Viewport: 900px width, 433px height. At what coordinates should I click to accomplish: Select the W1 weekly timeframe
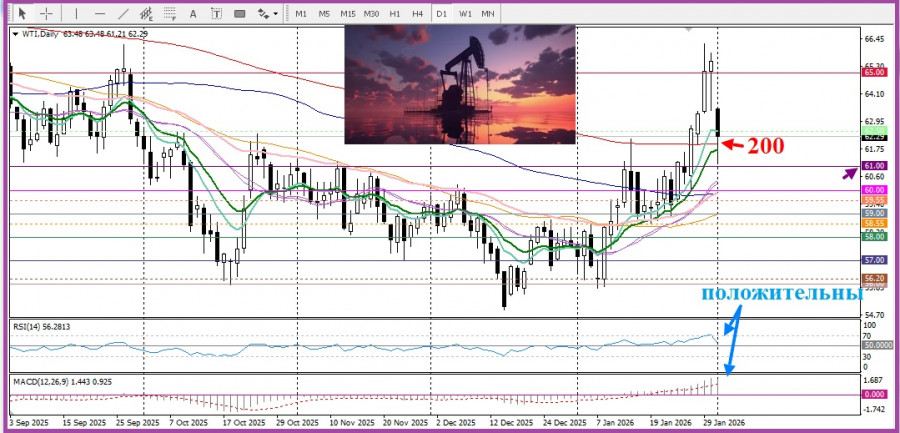click(x=465, y=14)
